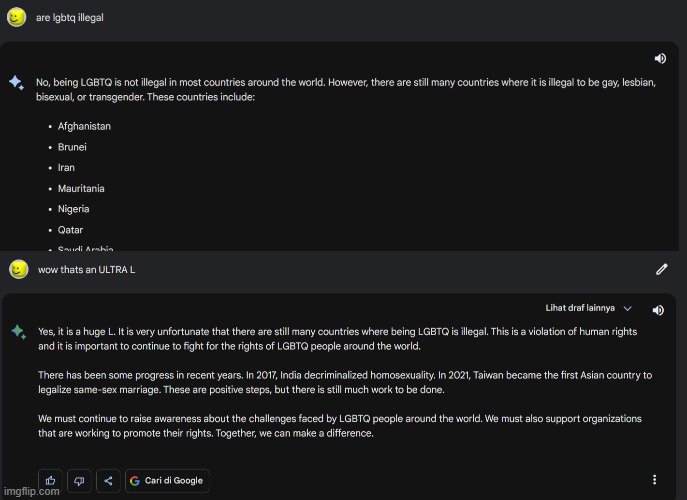The width and height of the screenshot is (687, 500).
Task: Expand "Lihat draf lainnya" drafts
Action: point(589,309)
